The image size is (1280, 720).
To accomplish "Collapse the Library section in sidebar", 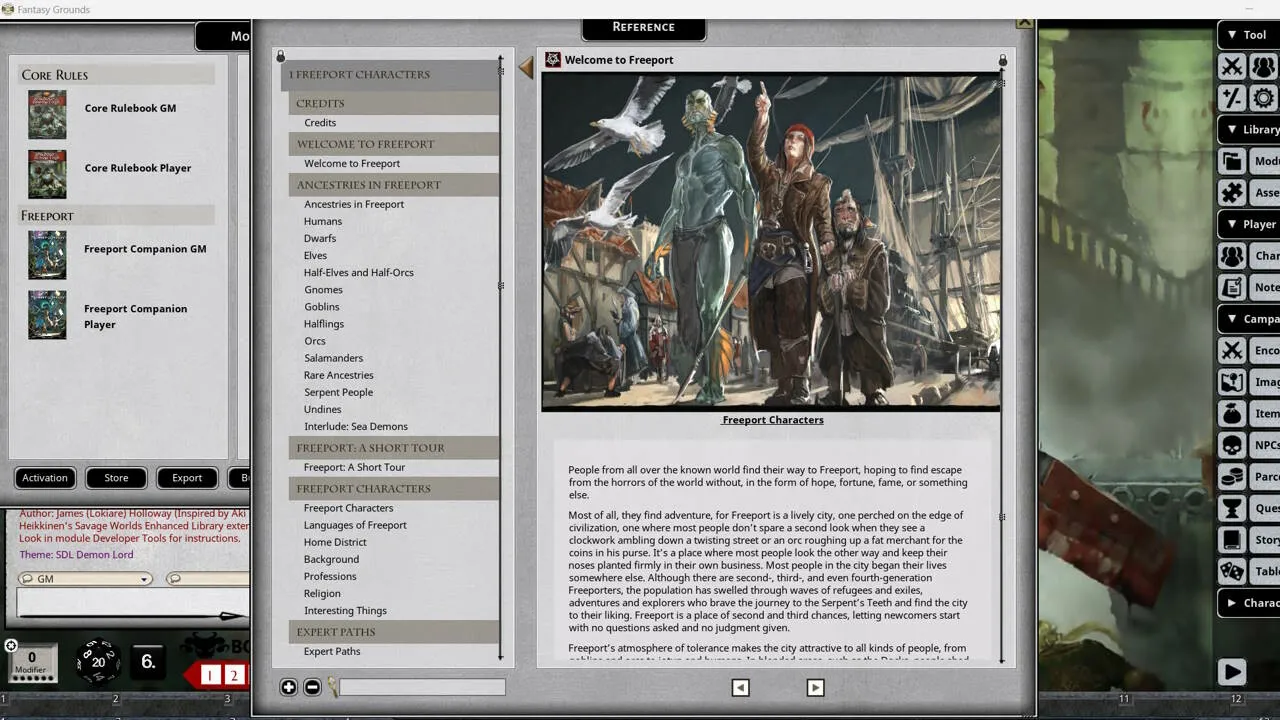I will click(x=1233, y=129).
